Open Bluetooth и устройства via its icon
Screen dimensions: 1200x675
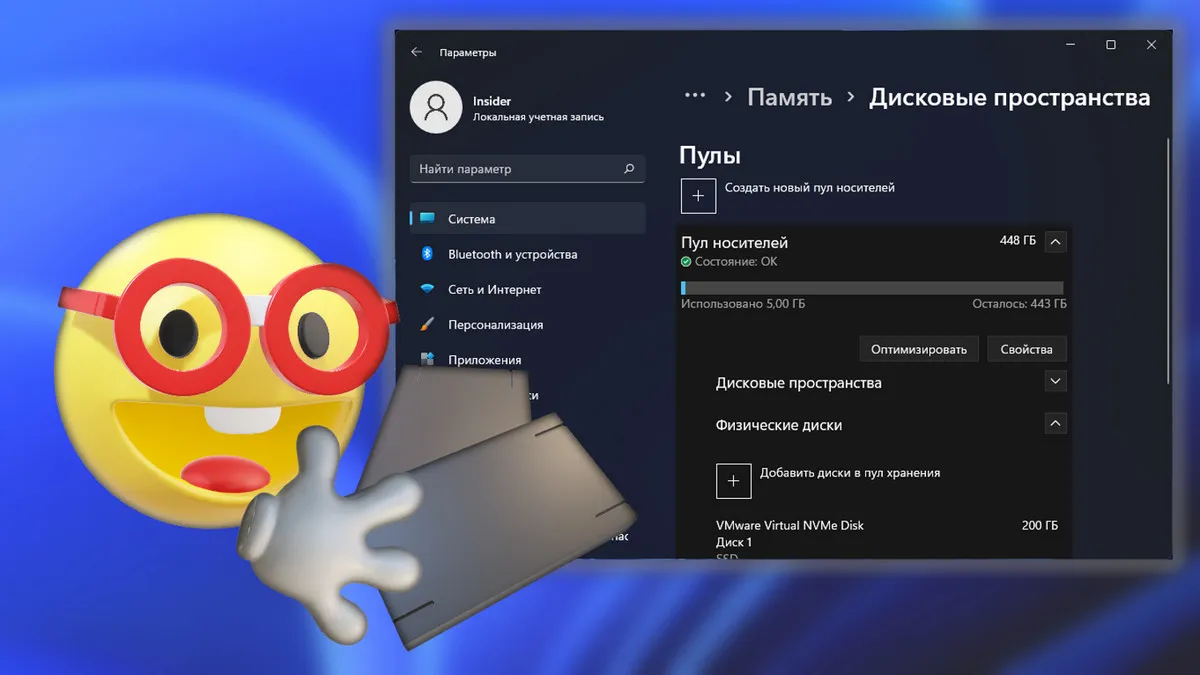pos(426,254)
